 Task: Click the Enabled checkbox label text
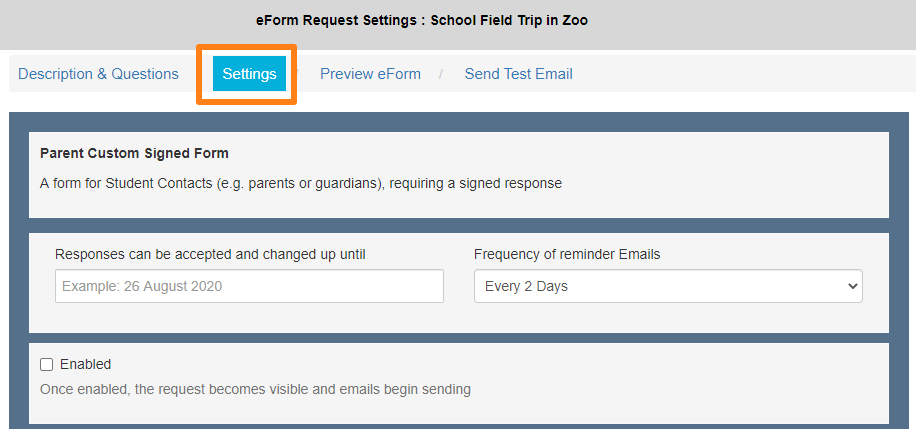pos(85,364)
